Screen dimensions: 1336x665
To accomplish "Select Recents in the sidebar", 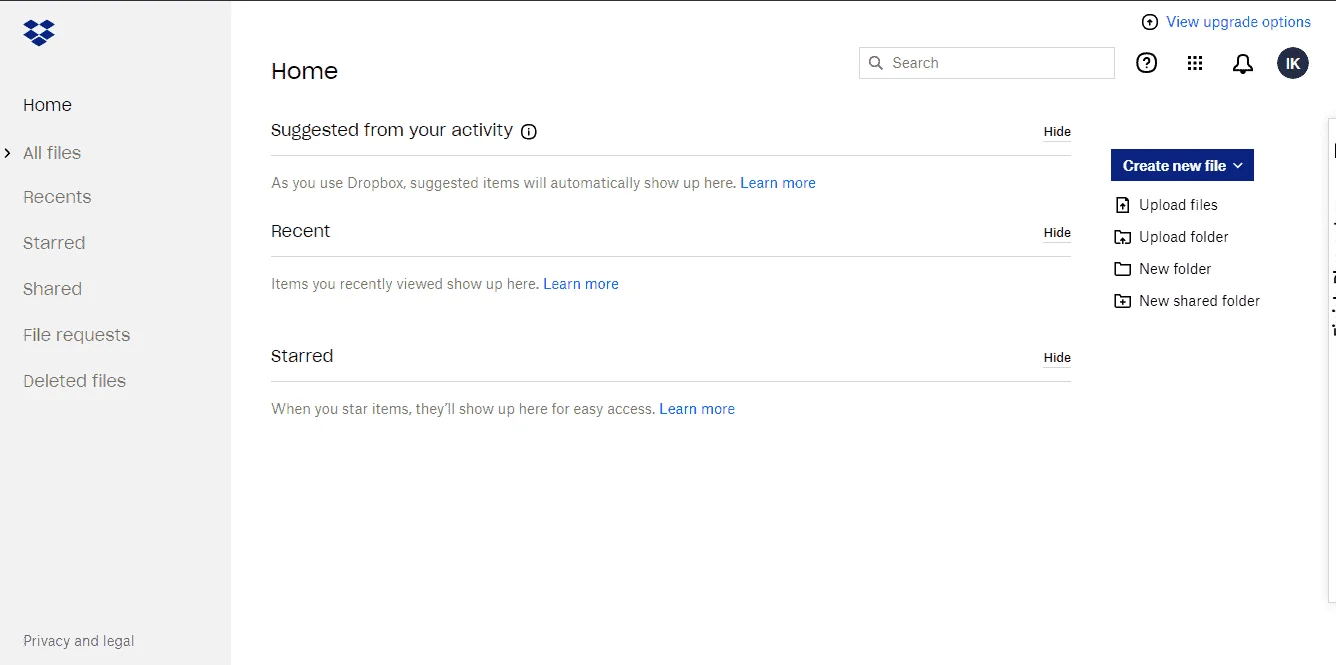I will click(57, 197).
